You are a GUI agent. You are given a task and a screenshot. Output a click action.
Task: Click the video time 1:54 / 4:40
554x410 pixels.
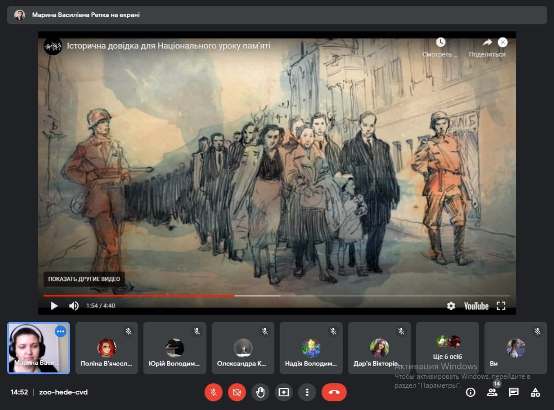click(x=100, y=306)
